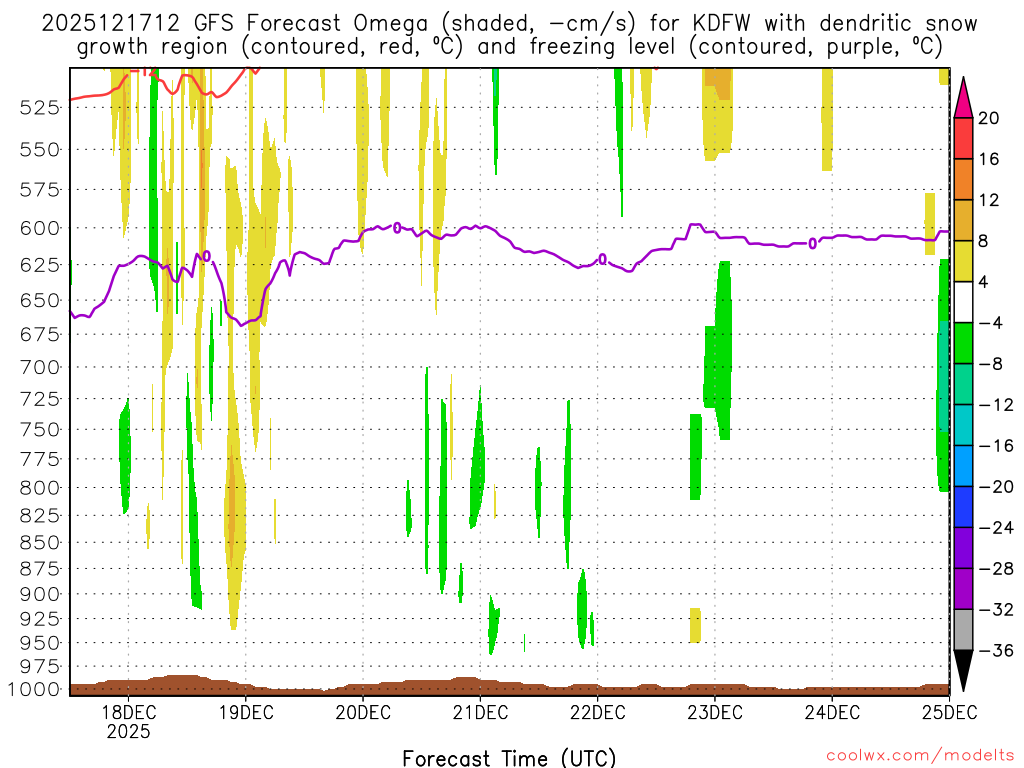Click the 950 pressure level label
Viewport: 1024px width, 768px height.
coord(40,643)
